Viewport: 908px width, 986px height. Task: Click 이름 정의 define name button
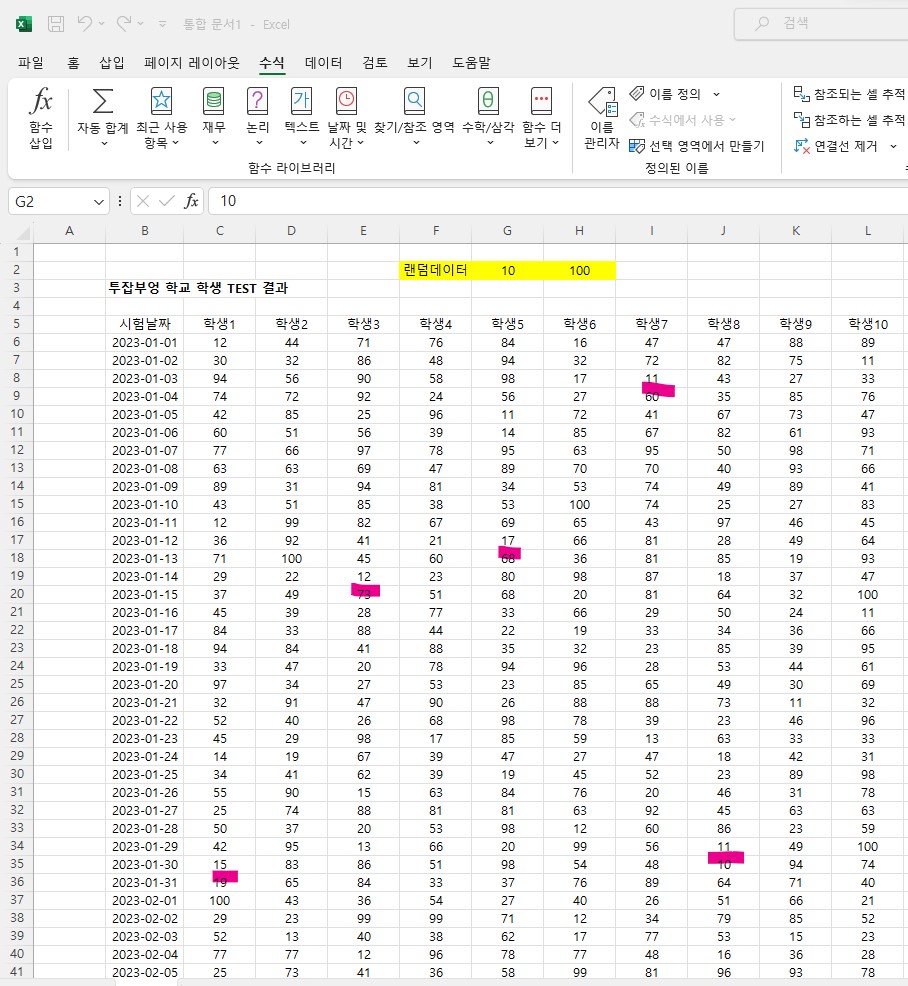[x=665, y=94]
